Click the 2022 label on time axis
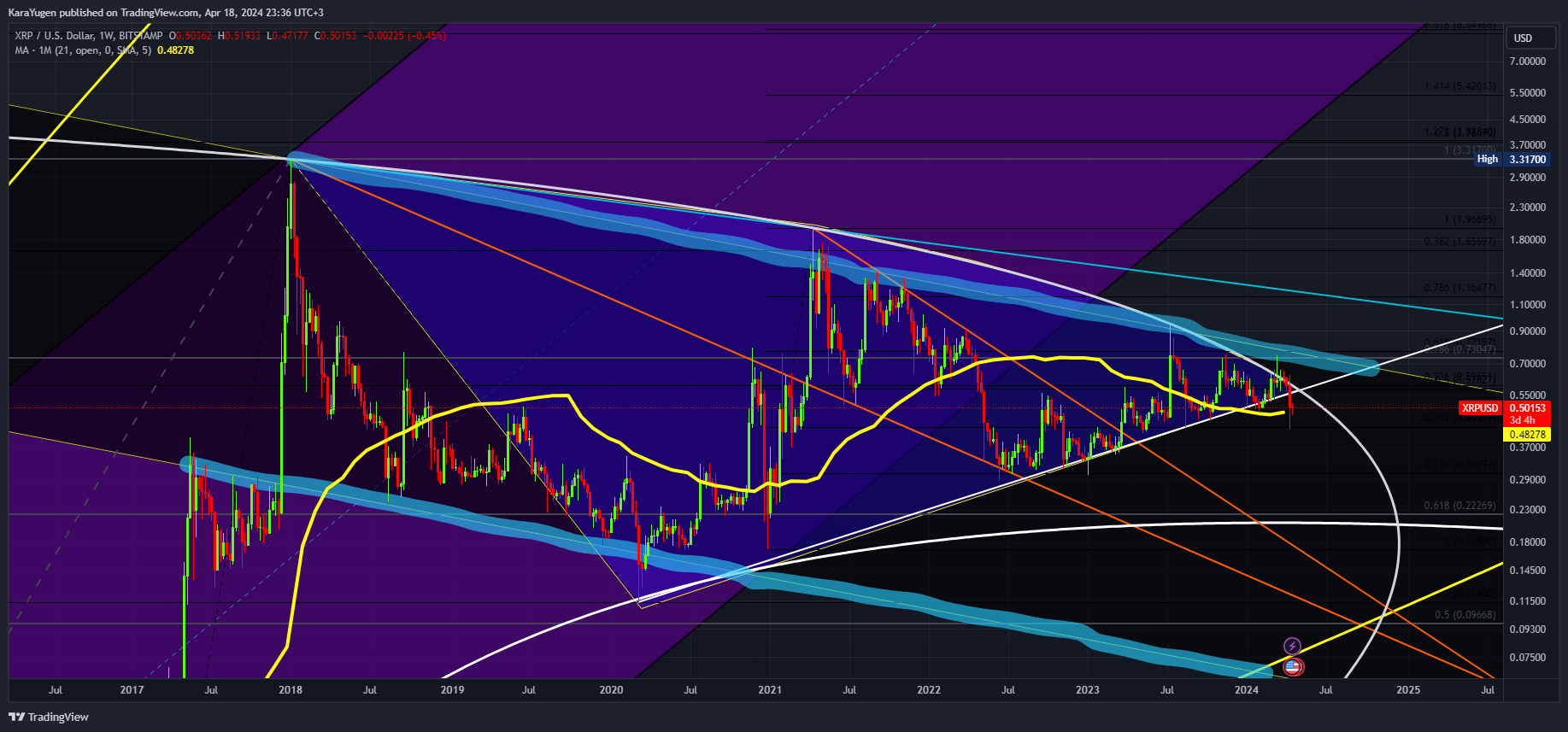The width and height of the screenshot is (1568, 732). 929,690
